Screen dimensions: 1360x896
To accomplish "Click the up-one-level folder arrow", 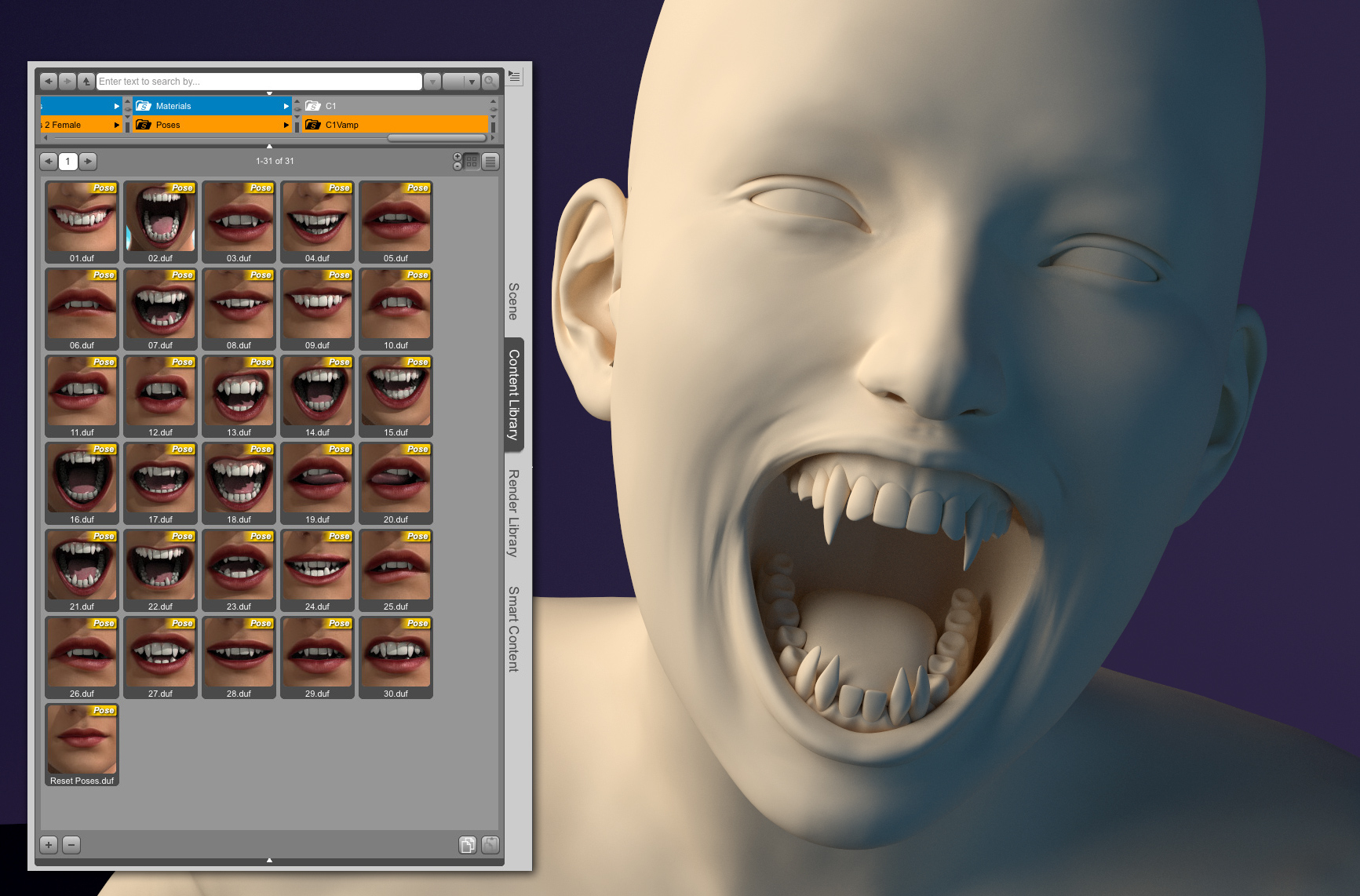I will pyautogui.click(x=86, y=82).
